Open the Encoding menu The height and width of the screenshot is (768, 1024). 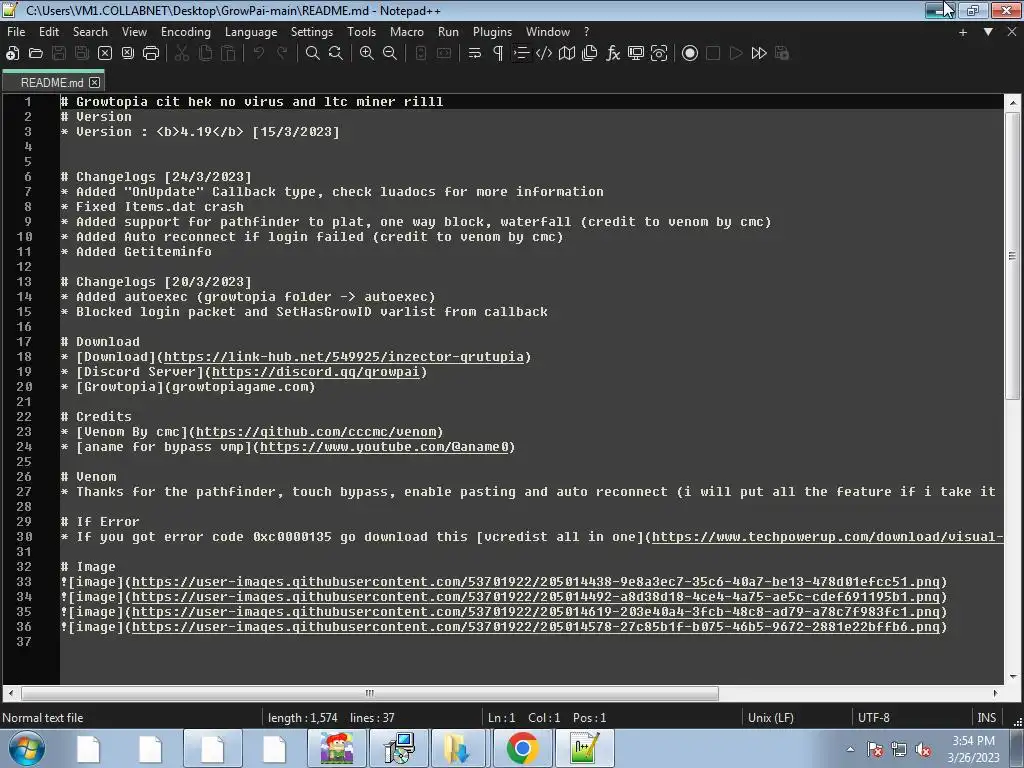pyautogui.click(x=186, y=32)
